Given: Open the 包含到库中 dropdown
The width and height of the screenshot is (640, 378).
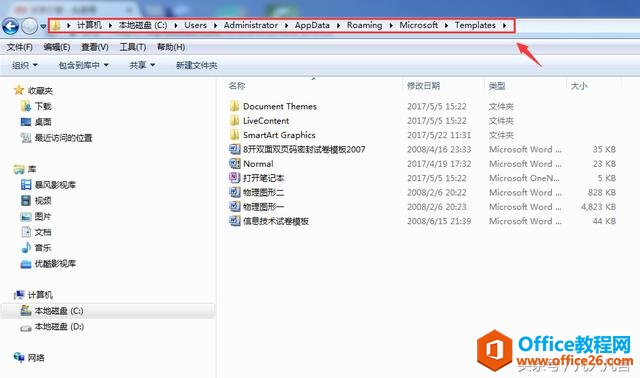Looking at the screenshot, I should pos(84,65).
